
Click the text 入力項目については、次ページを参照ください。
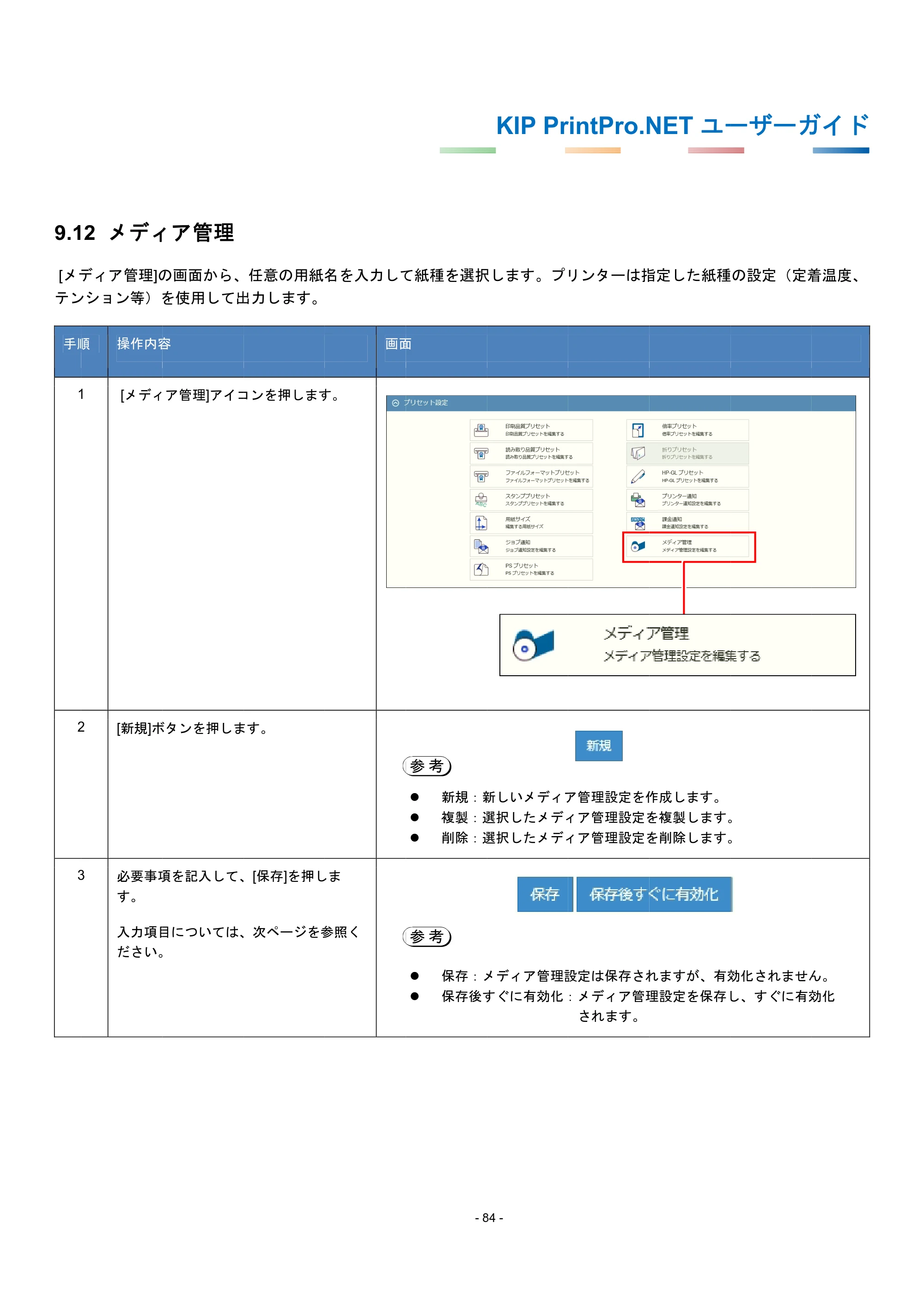pos(238,941)
